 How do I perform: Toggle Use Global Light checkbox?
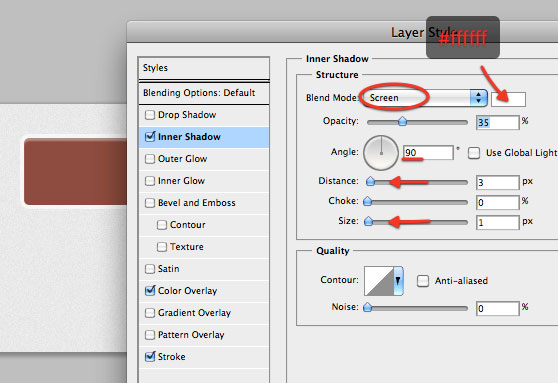[x=474, y=153]
